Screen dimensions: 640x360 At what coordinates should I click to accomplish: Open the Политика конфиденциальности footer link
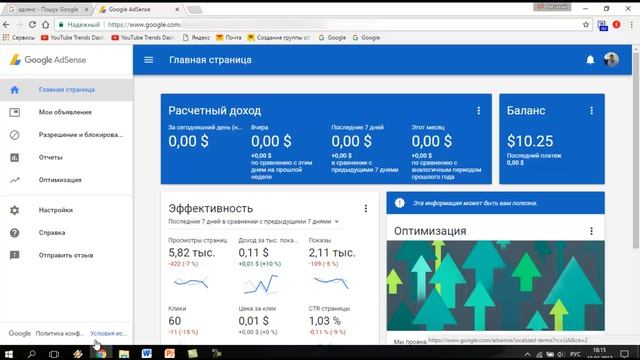pos(60,333)
